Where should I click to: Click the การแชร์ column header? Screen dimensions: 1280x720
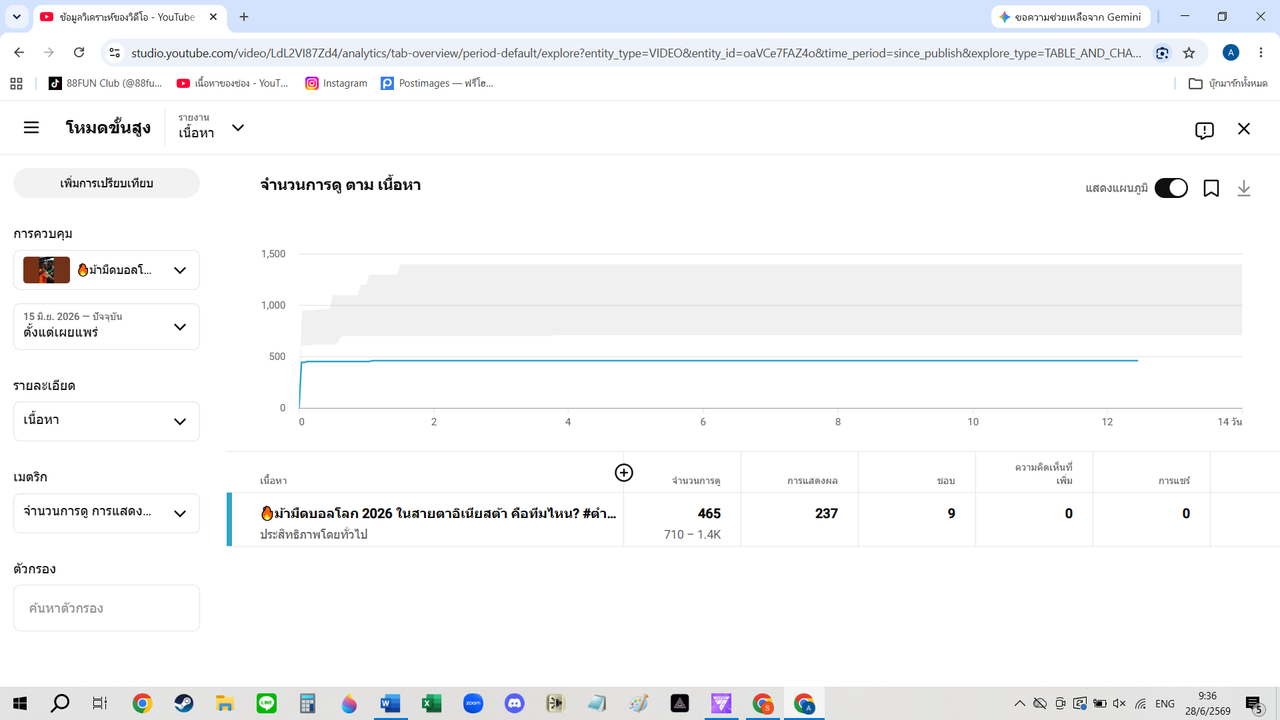pos(1174,481)
